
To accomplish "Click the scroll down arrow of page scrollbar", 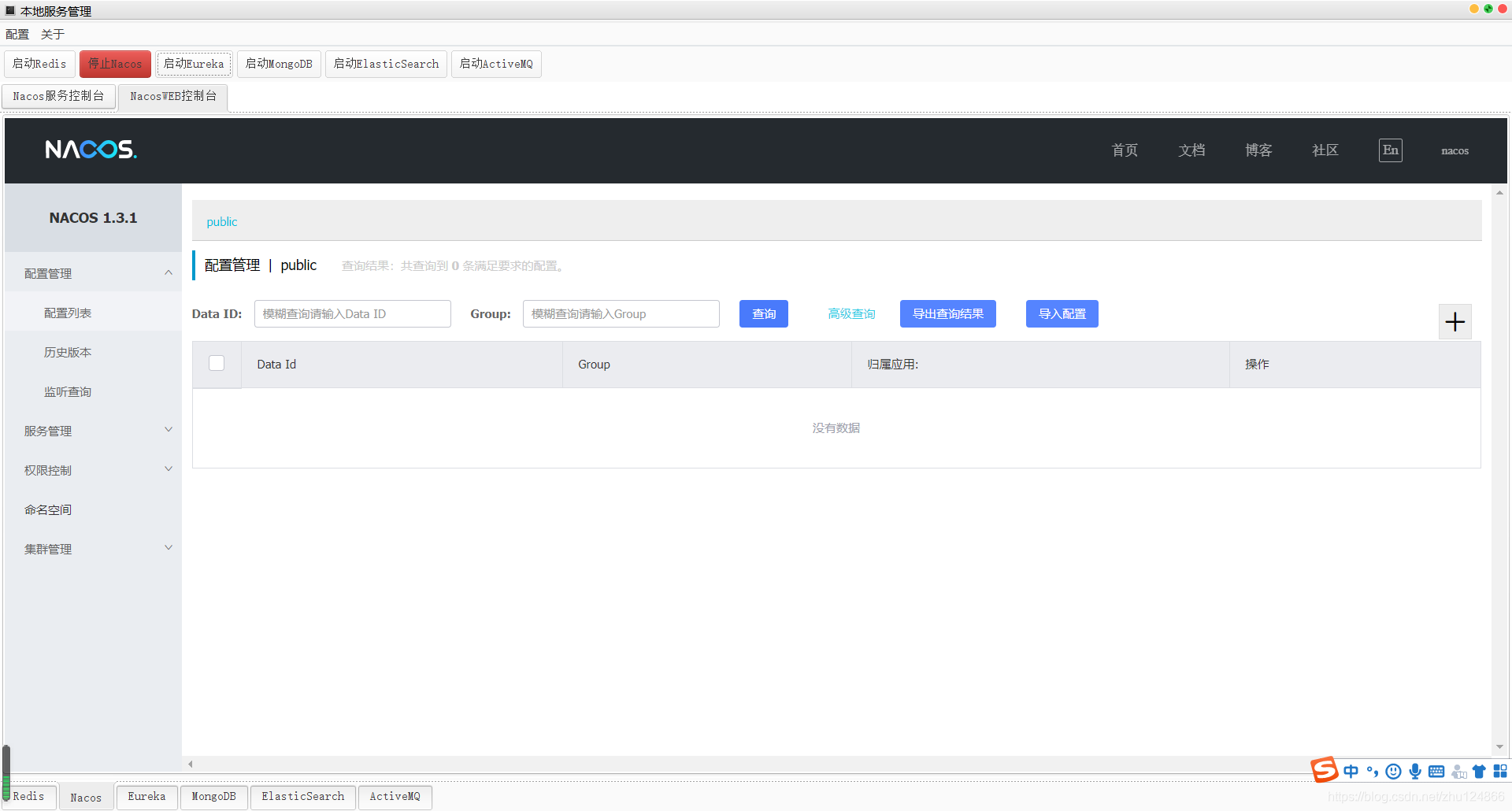I will (x=1499, y=746).
